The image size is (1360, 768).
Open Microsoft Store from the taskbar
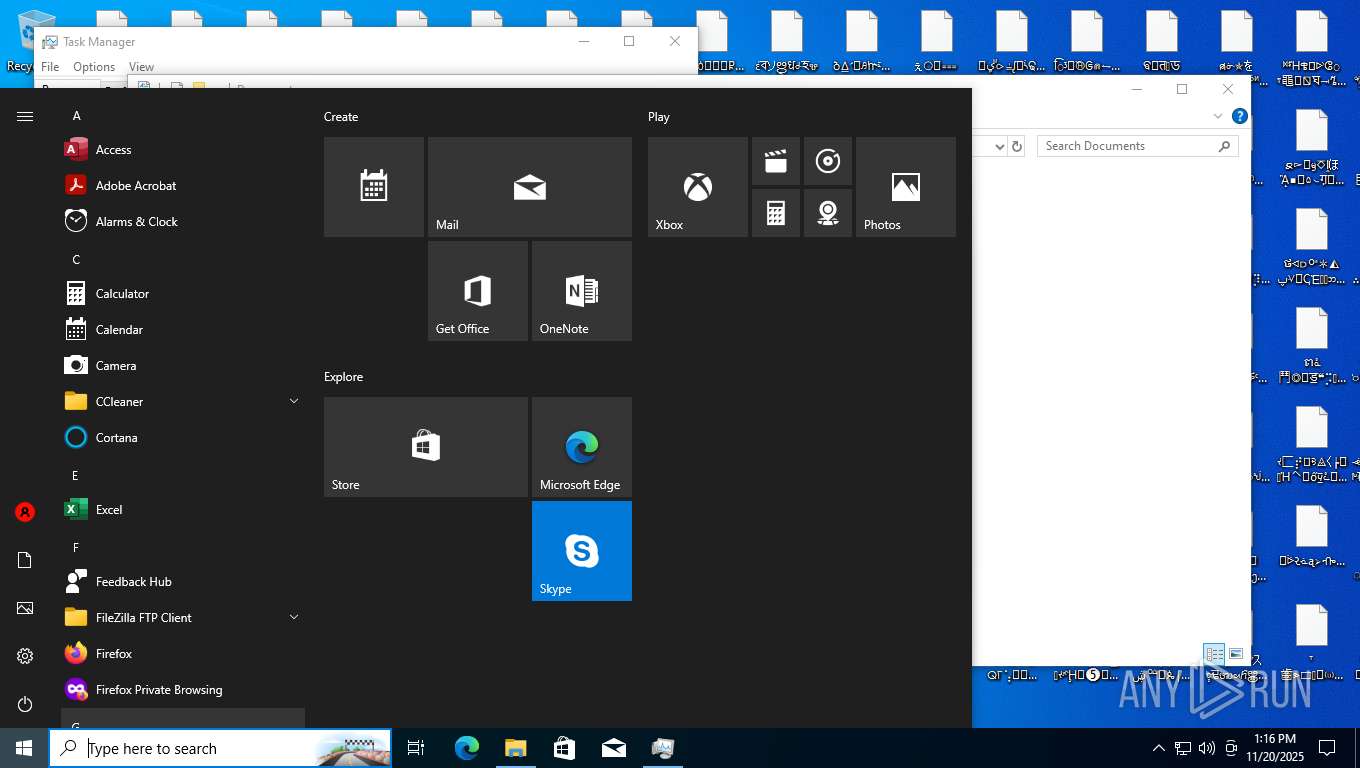pos(564,748)
